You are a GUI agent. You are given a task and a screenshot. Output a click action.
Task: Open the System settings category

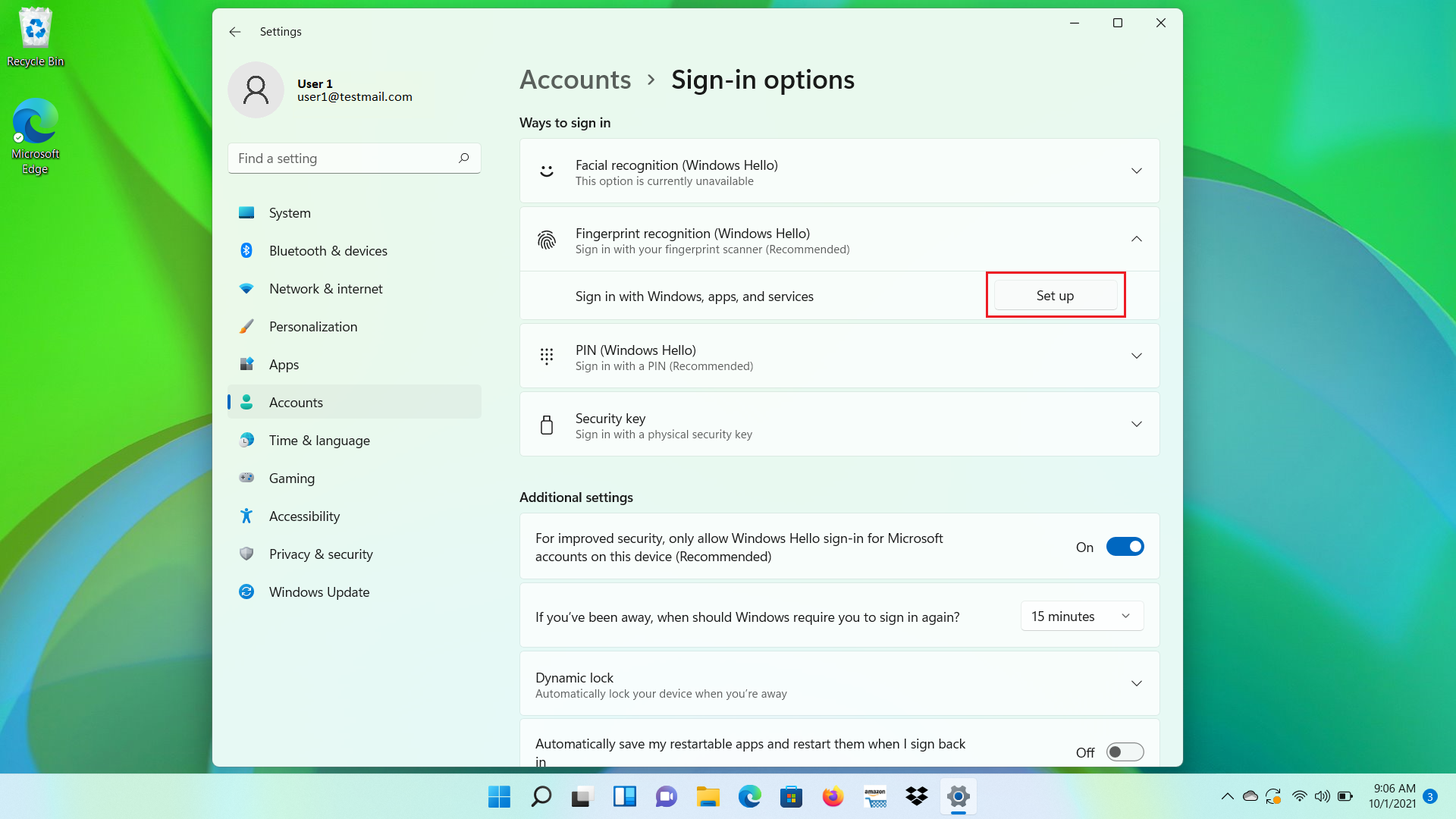(x=290, y=212)
